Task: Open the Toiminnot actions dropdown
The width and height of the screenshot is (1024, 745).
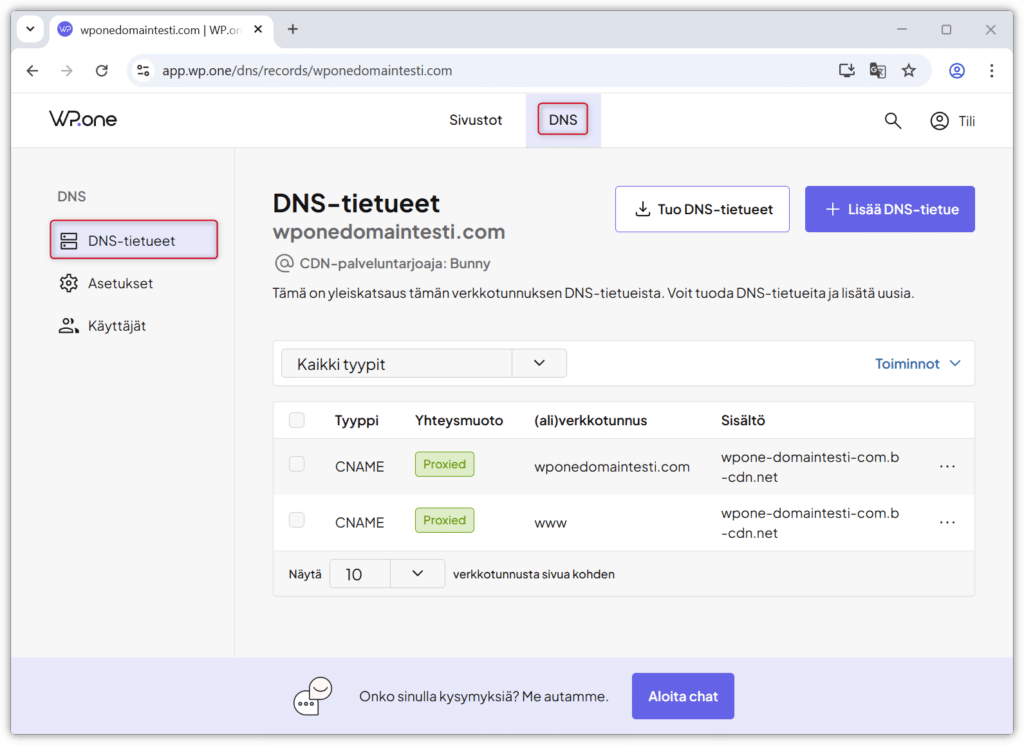Action: 917,364
